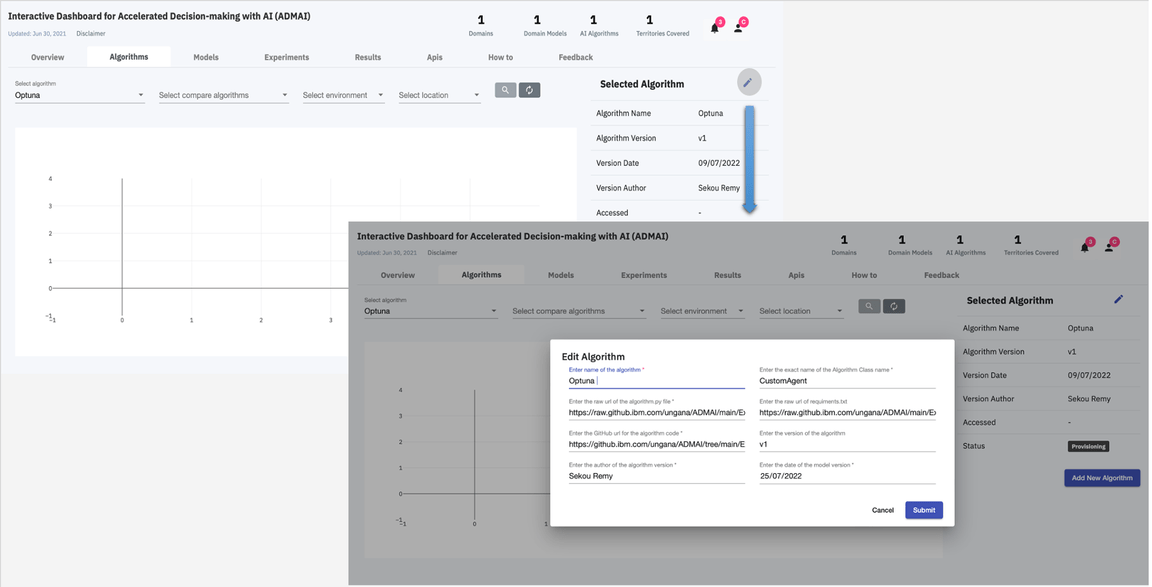Click the Add New Algorithm button
The height and width of the screenshot is (587, 1152).
pyautogui.click(x=1101, y=478)
